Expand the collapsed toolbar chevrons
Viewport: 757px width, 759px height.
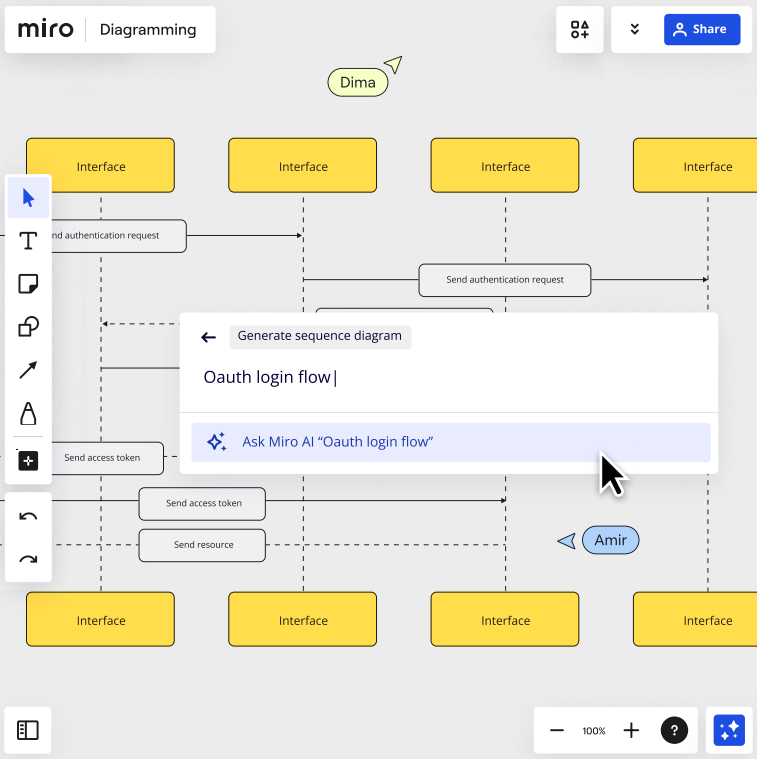click(x=635, y=30)
